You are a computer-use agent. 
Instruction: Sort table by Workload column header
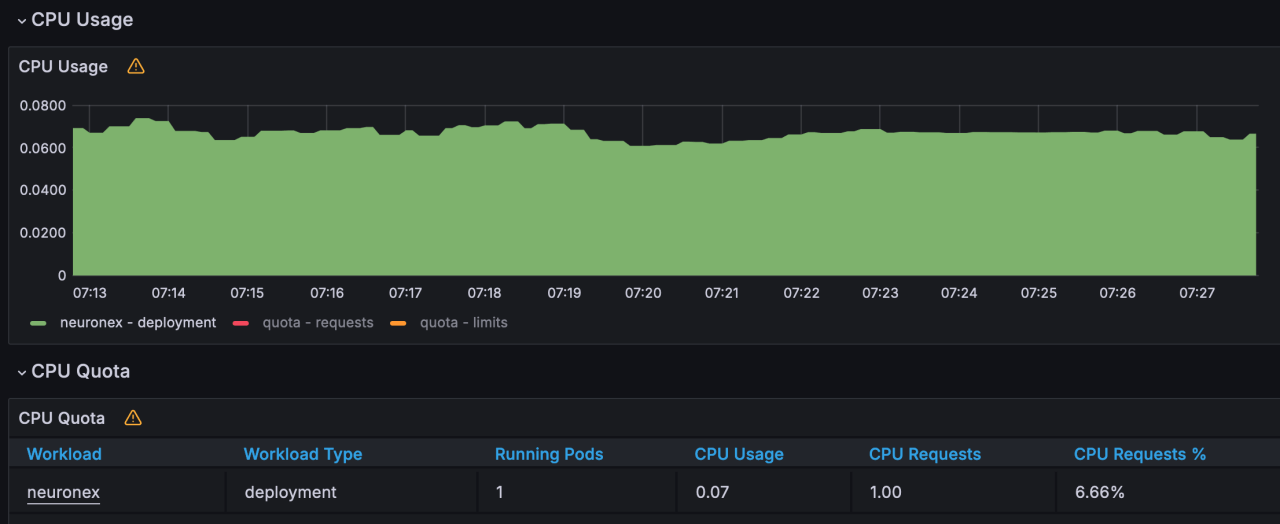pos(64,454)
